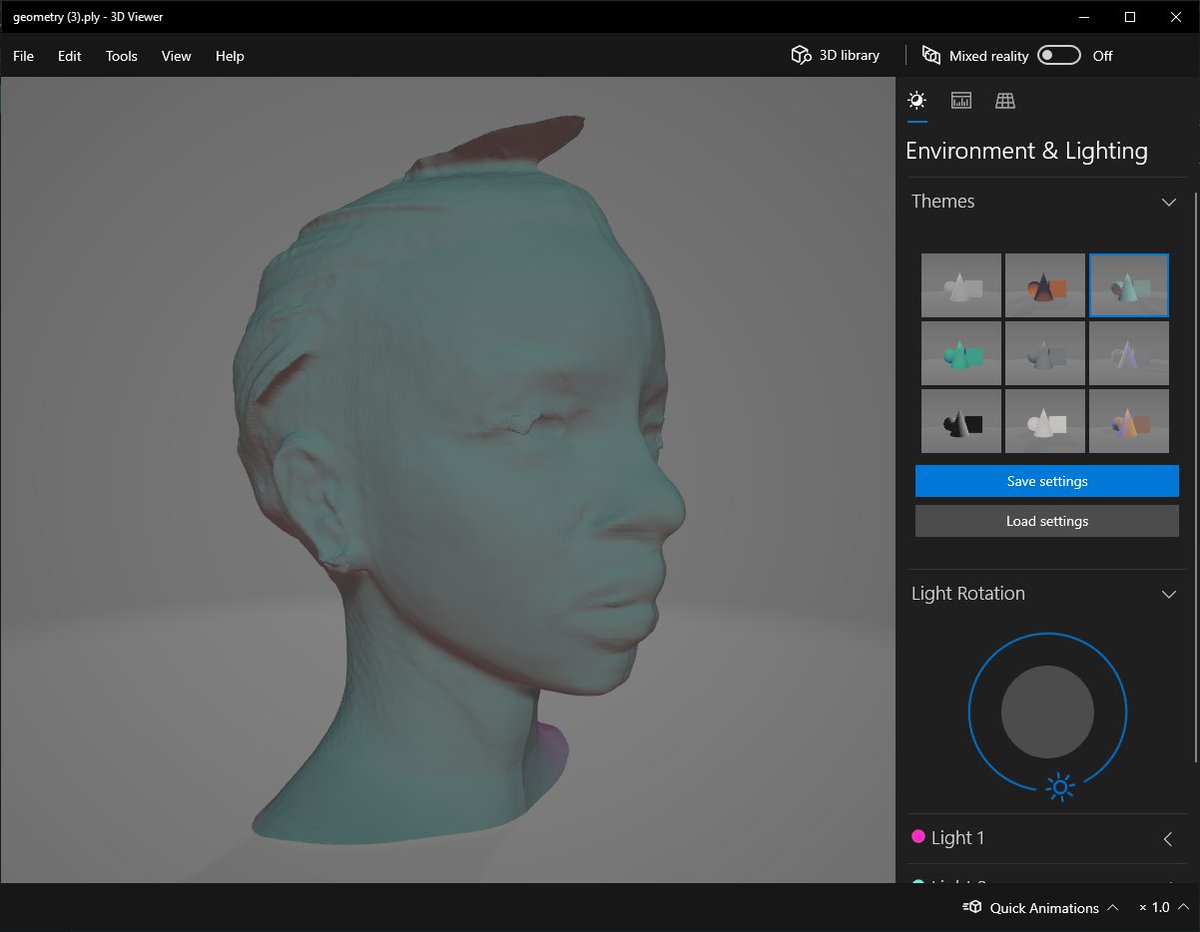
Task: Click the Light 1 label
Action: pyautogui.click(x=958, y=838)
